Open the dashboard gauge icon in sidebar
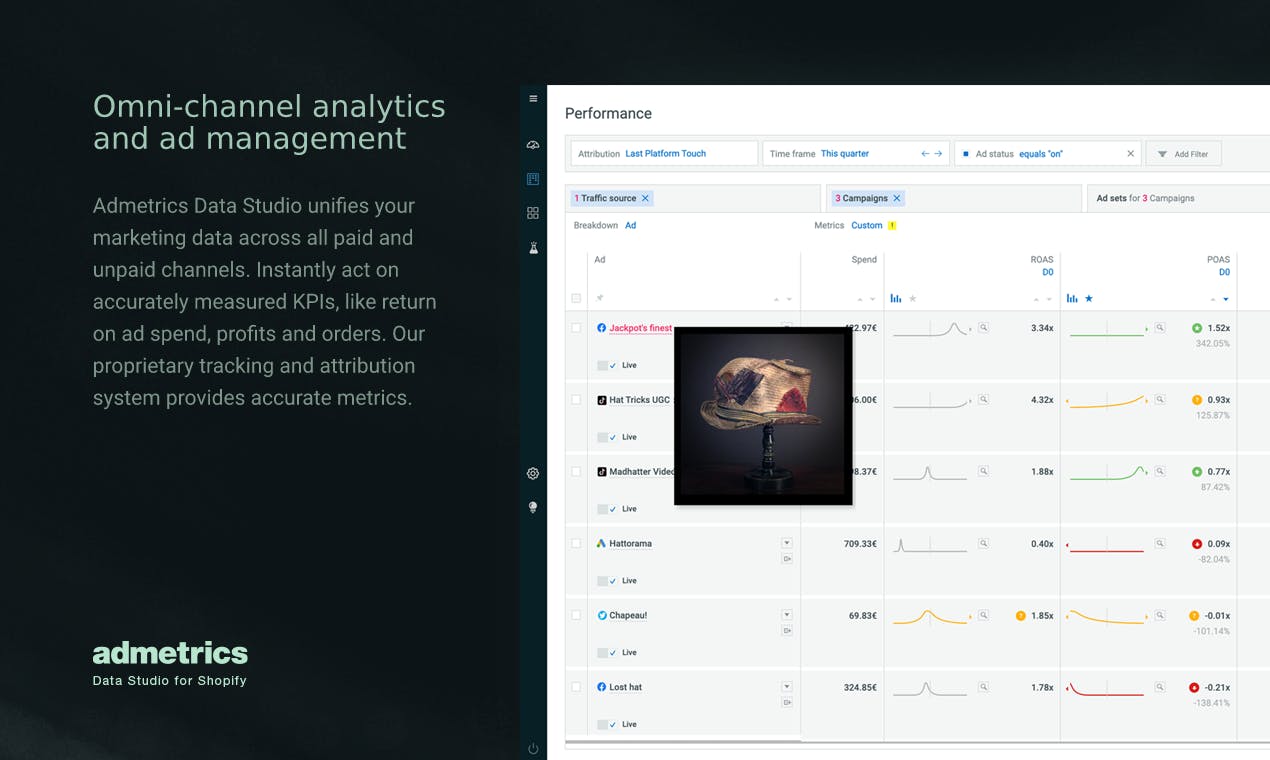This screenshot has height=760, width=1270. click(x=533, y=145)
